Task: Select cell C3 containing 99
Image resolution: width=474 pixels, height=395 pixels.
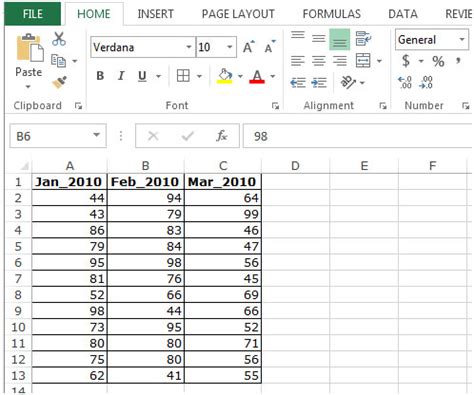Action: coord(223,214)
